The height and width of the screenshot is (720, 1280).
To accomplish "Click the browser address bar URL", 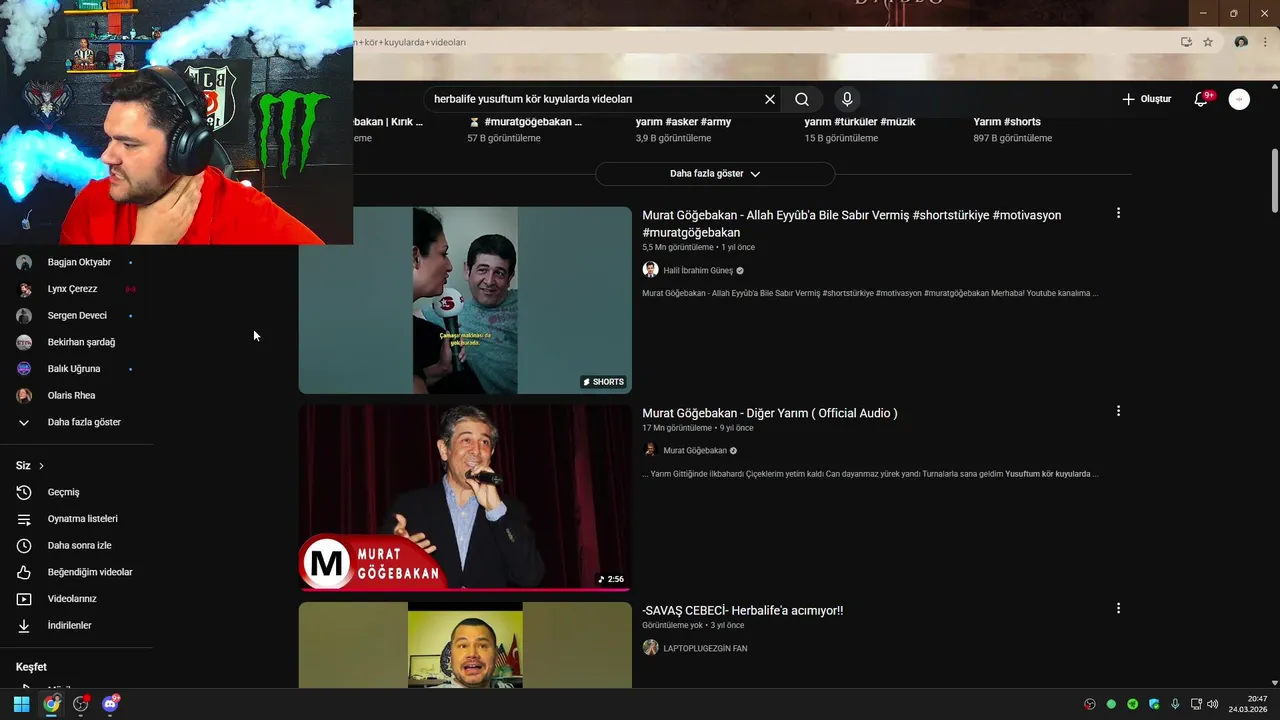I will (410, 42).
